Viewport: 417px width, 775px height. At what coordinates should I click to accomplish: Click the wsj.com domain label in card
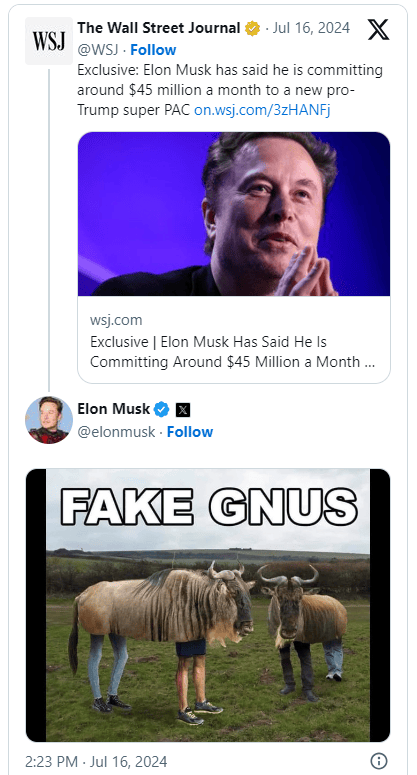[116, 320]
